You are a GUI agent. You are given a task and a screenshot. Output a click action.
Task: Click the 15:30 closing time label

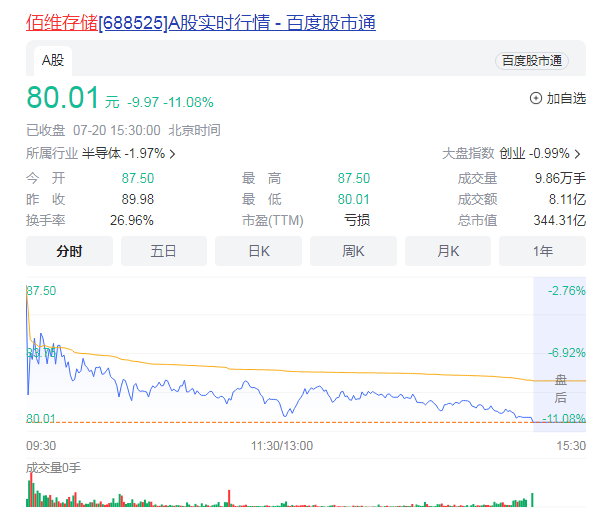tap(571, 444)
